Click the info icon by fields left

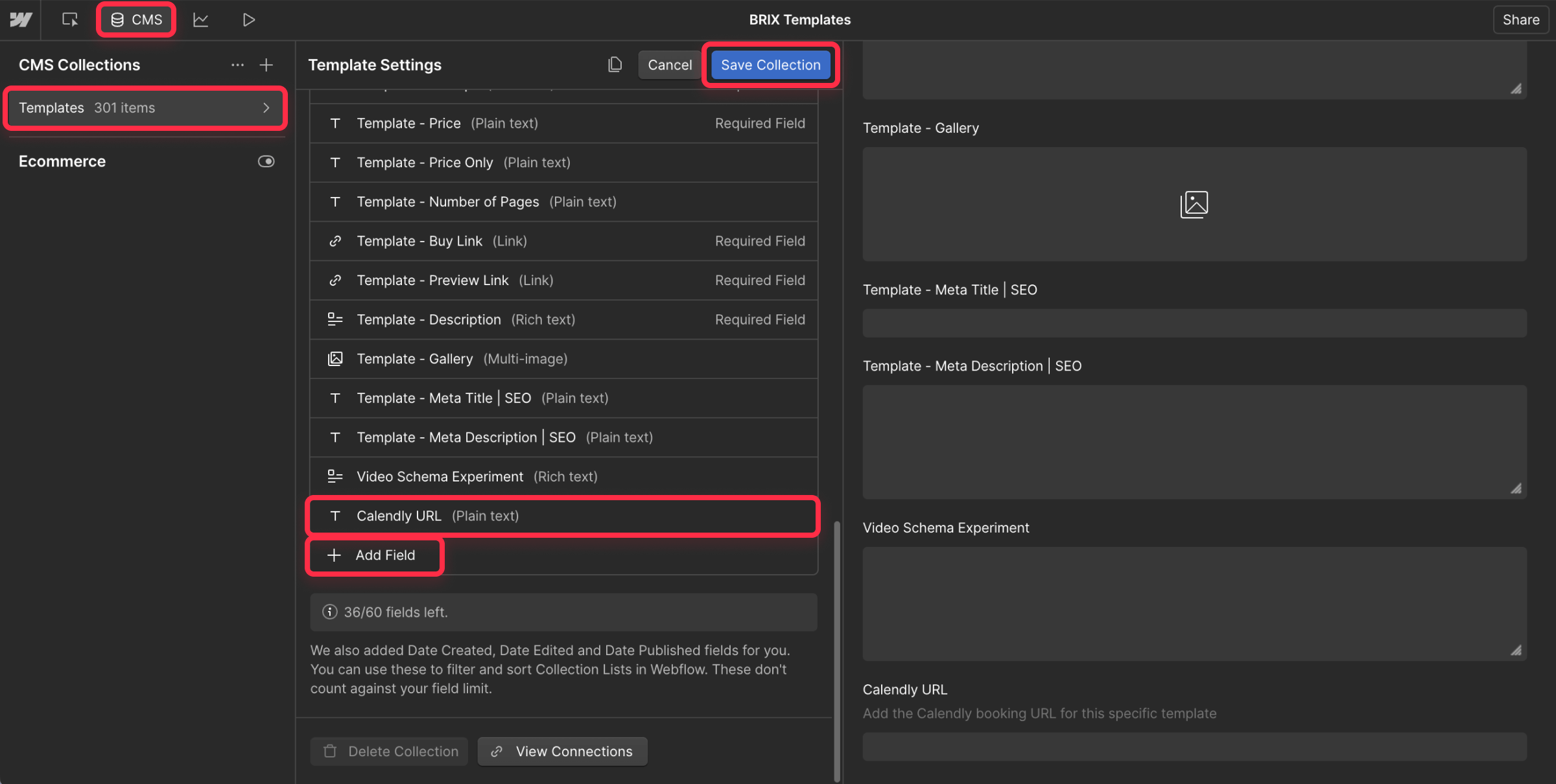coord(329,612)
